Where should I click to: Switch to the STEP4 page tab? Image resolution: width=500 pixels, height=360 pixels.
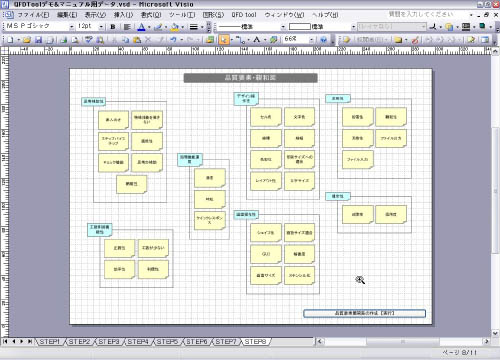pos(137,342)
